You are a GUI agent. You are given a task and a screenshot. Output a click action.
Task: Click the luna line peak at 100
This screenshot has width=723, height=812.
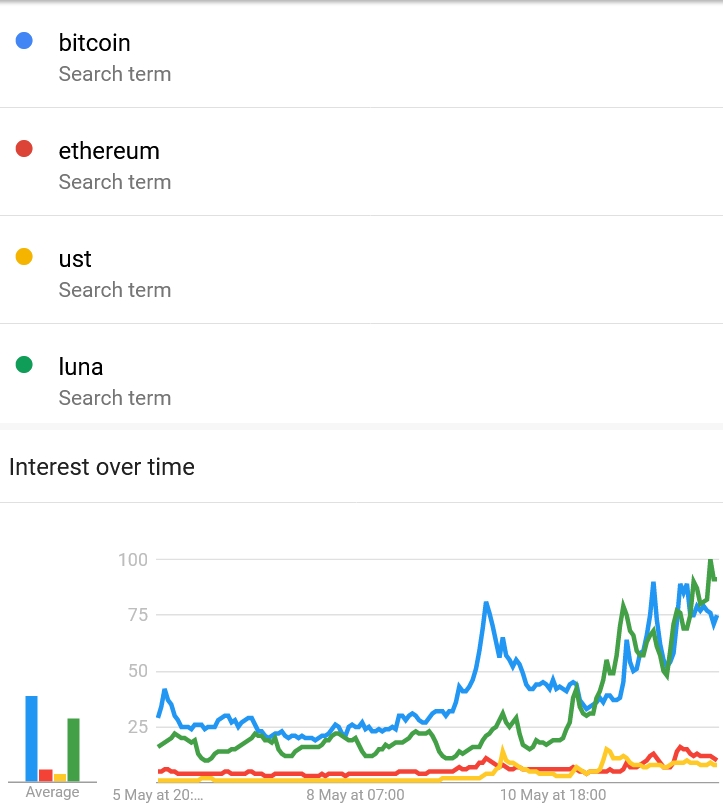711,561
